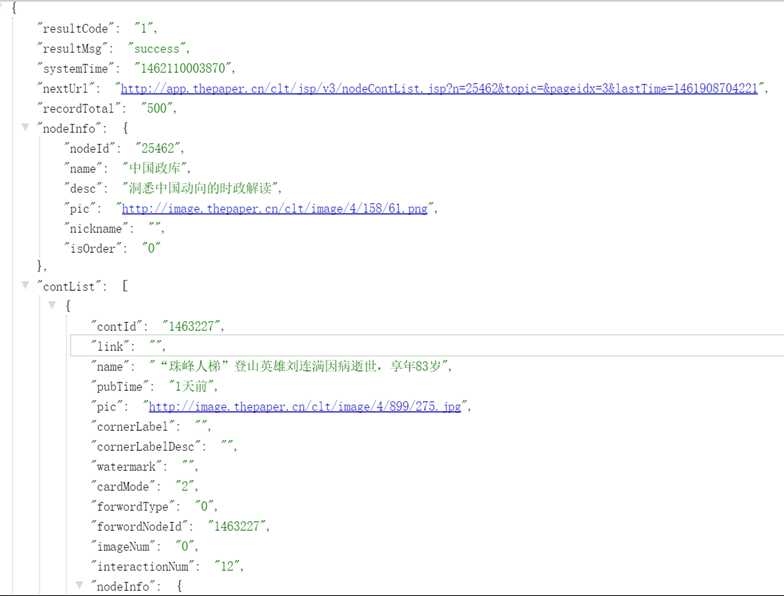Select the "watermark" key

click(128, 466)
